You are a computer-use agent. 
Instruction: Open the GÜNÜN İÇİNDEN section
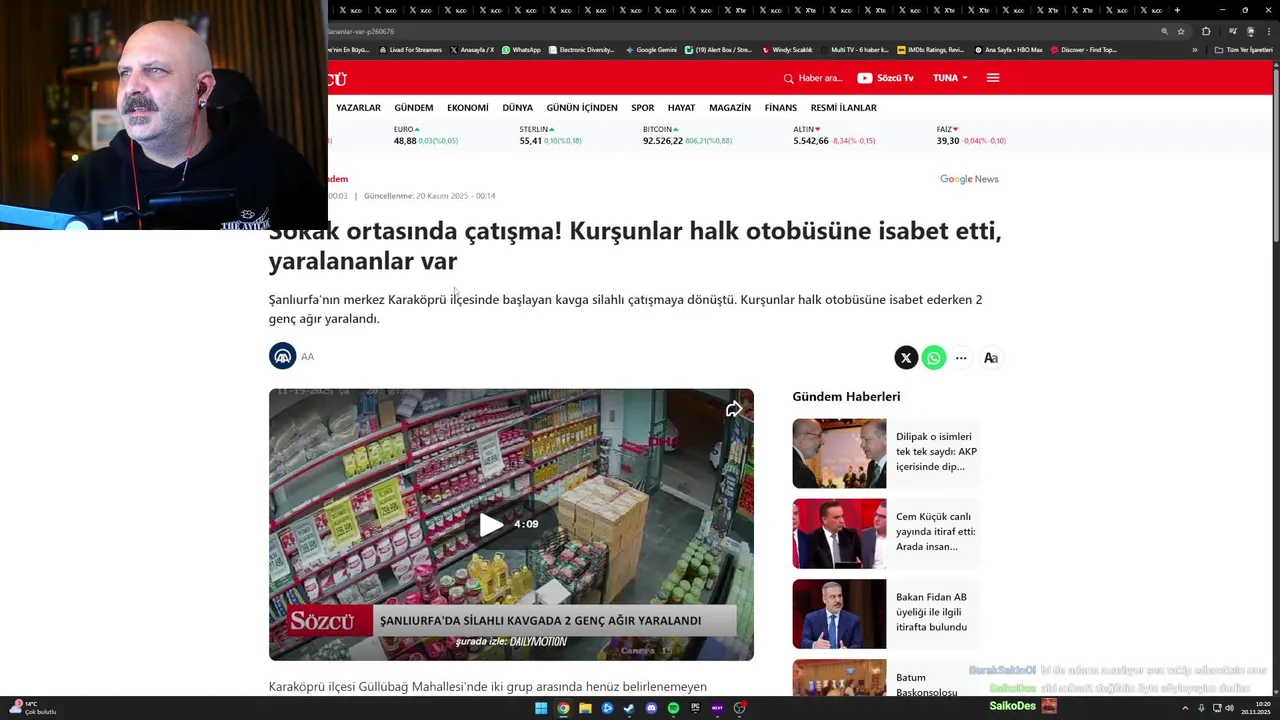tap(582, 108)
